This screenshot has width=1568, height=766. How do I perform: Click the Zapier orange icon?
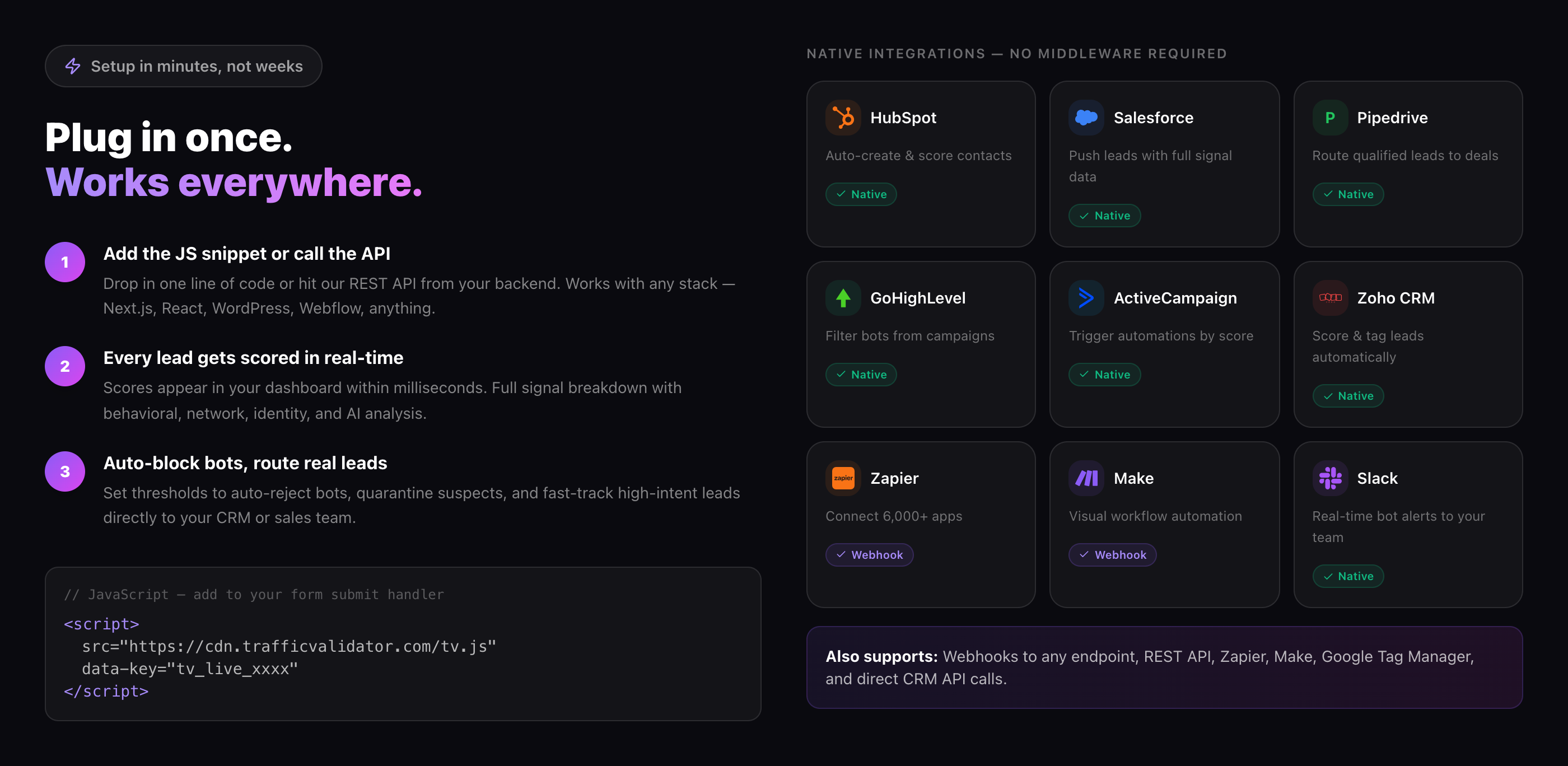pyautogui.click(x=843, y=478)
